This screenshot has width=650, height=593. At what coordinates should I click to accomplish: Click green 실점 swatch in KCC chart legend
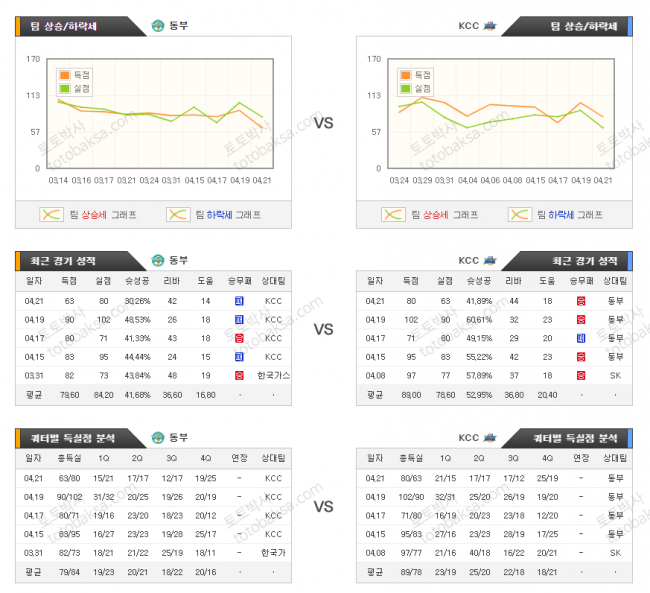tap(405, 88)
